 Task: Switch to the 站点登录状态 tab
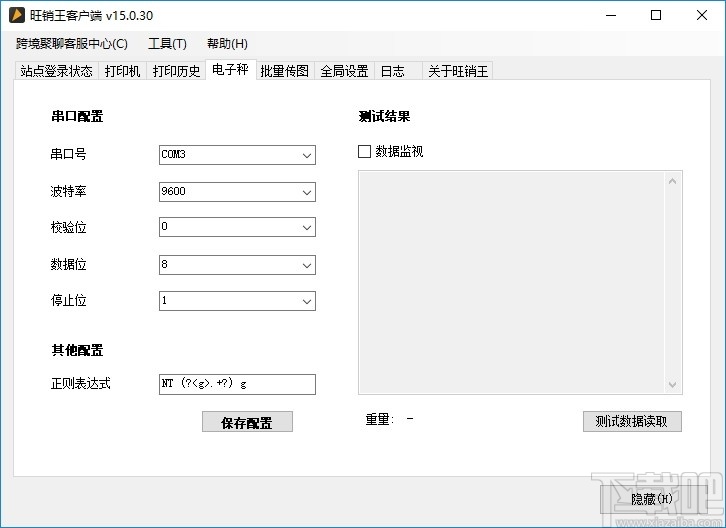[56, 71]
